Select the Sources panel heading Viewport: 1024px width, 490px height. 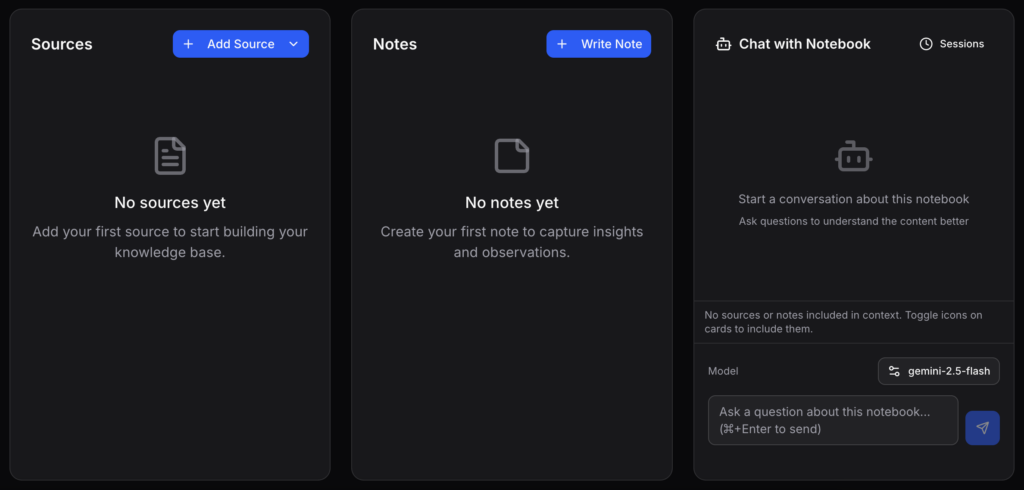coord(62,44)
